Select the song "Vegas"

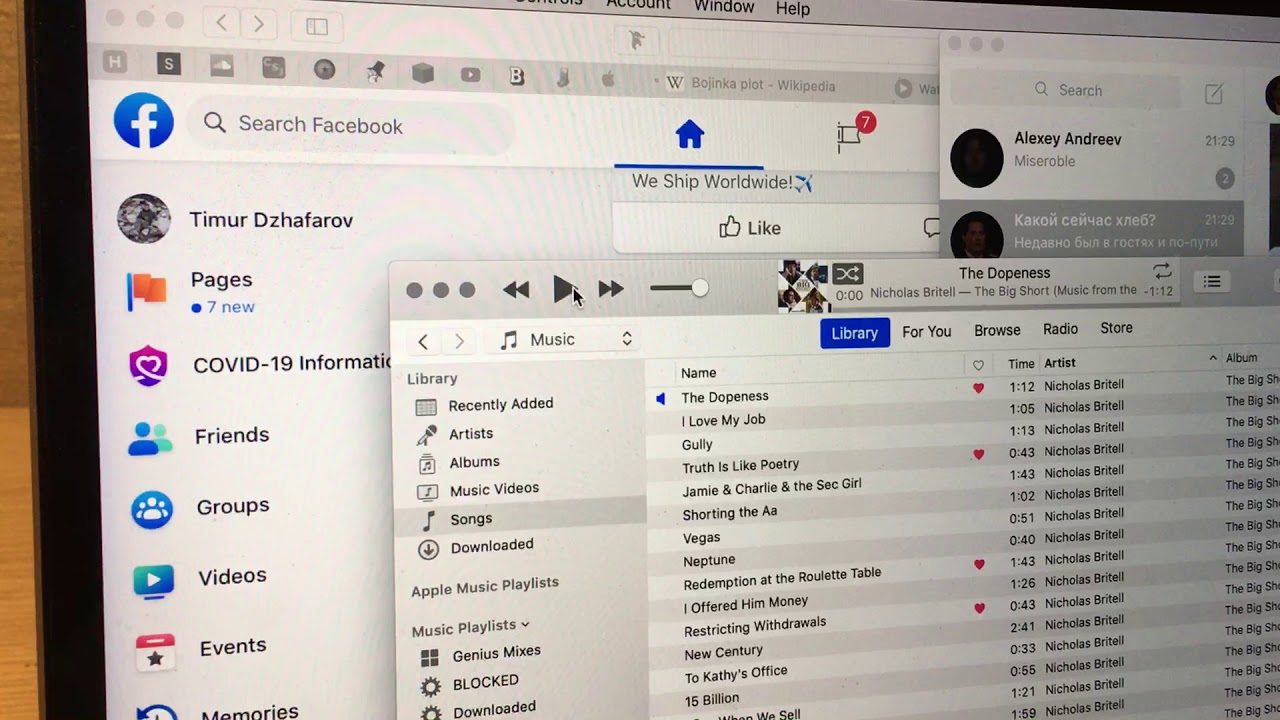(701, 538)
